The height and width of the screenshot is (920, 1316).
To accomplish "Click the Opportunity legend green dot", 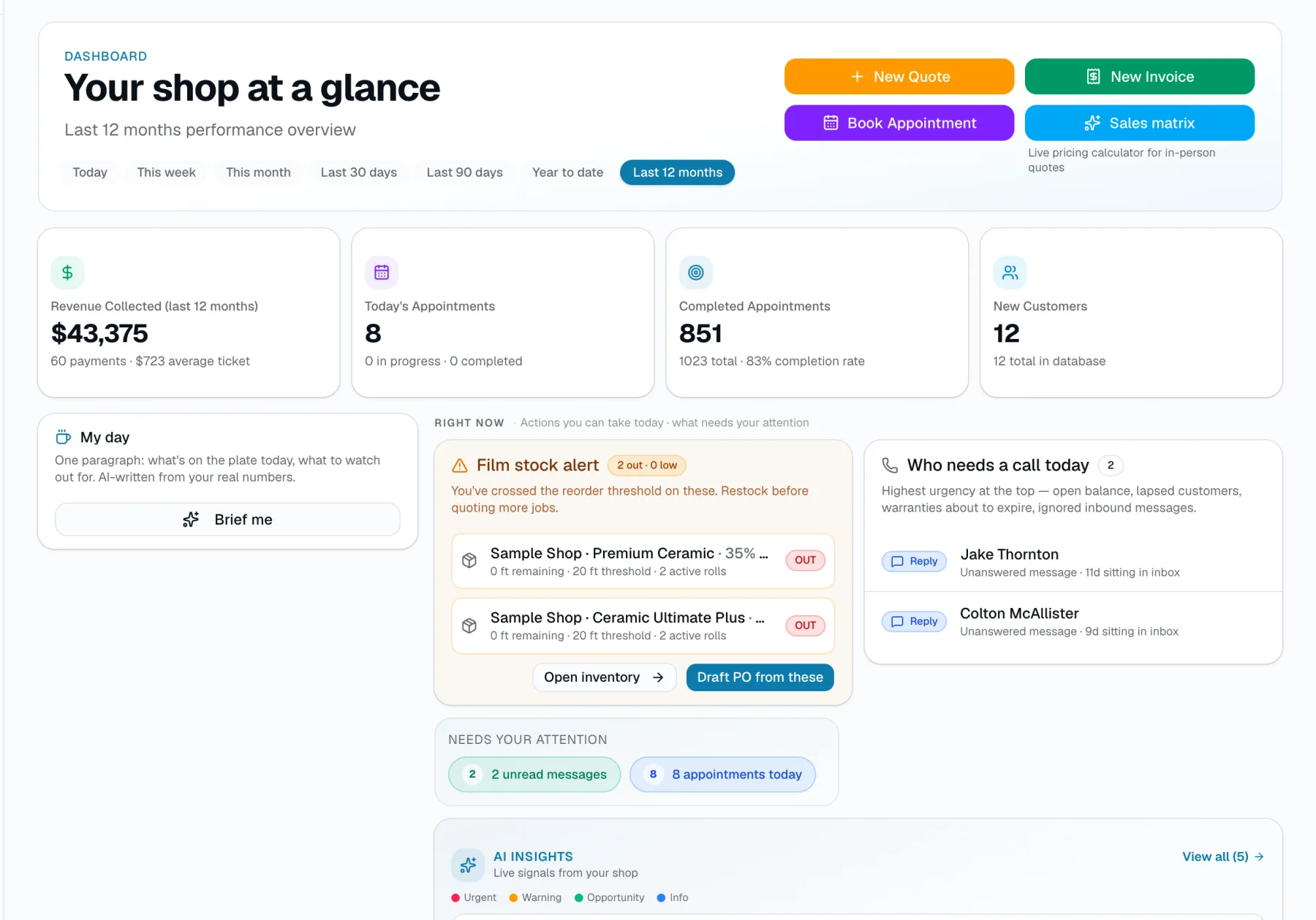I will [x=579, y=898].
